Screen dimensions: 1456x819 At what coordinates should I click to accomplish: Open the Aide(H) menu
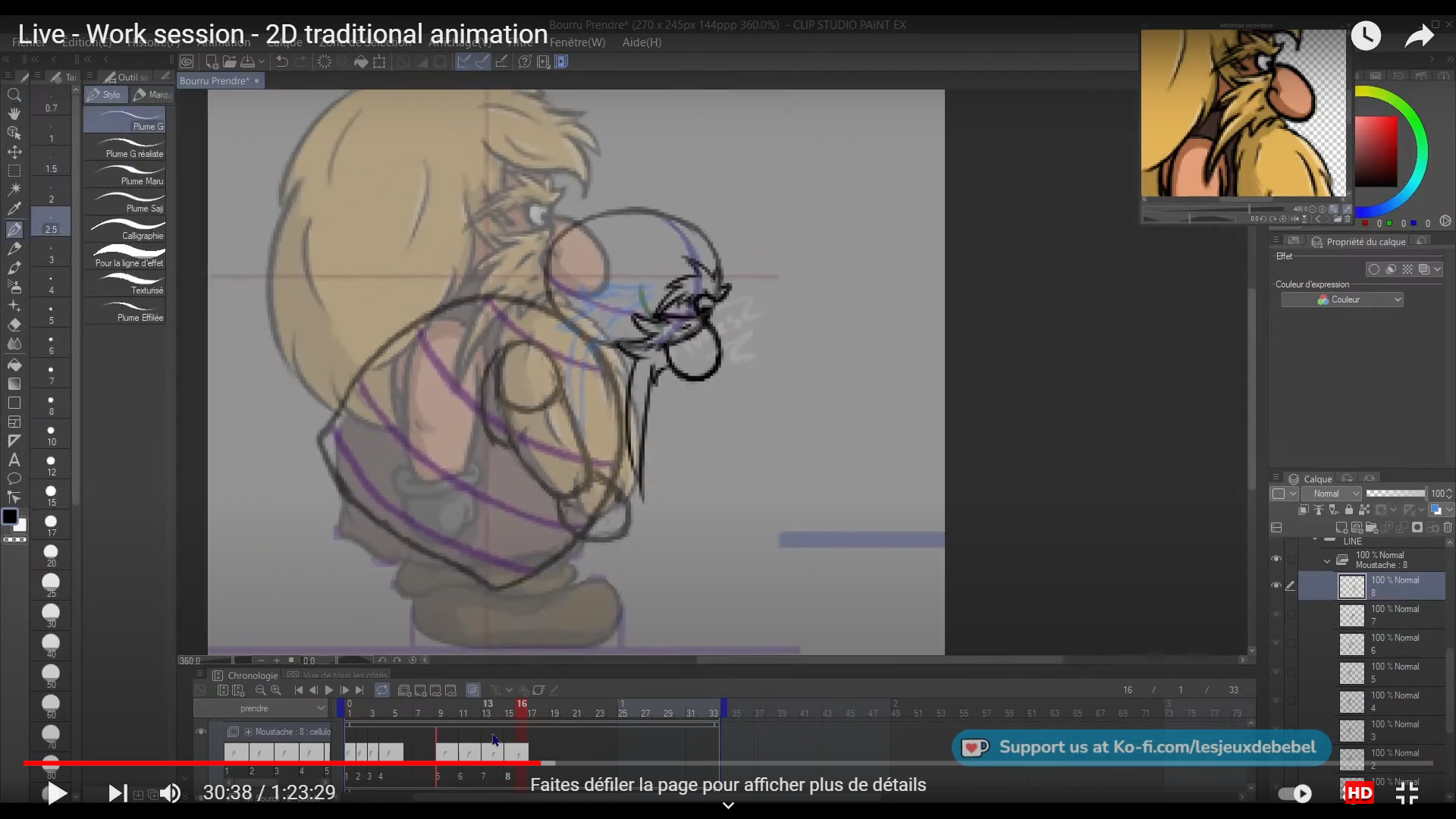pos(642,42)
